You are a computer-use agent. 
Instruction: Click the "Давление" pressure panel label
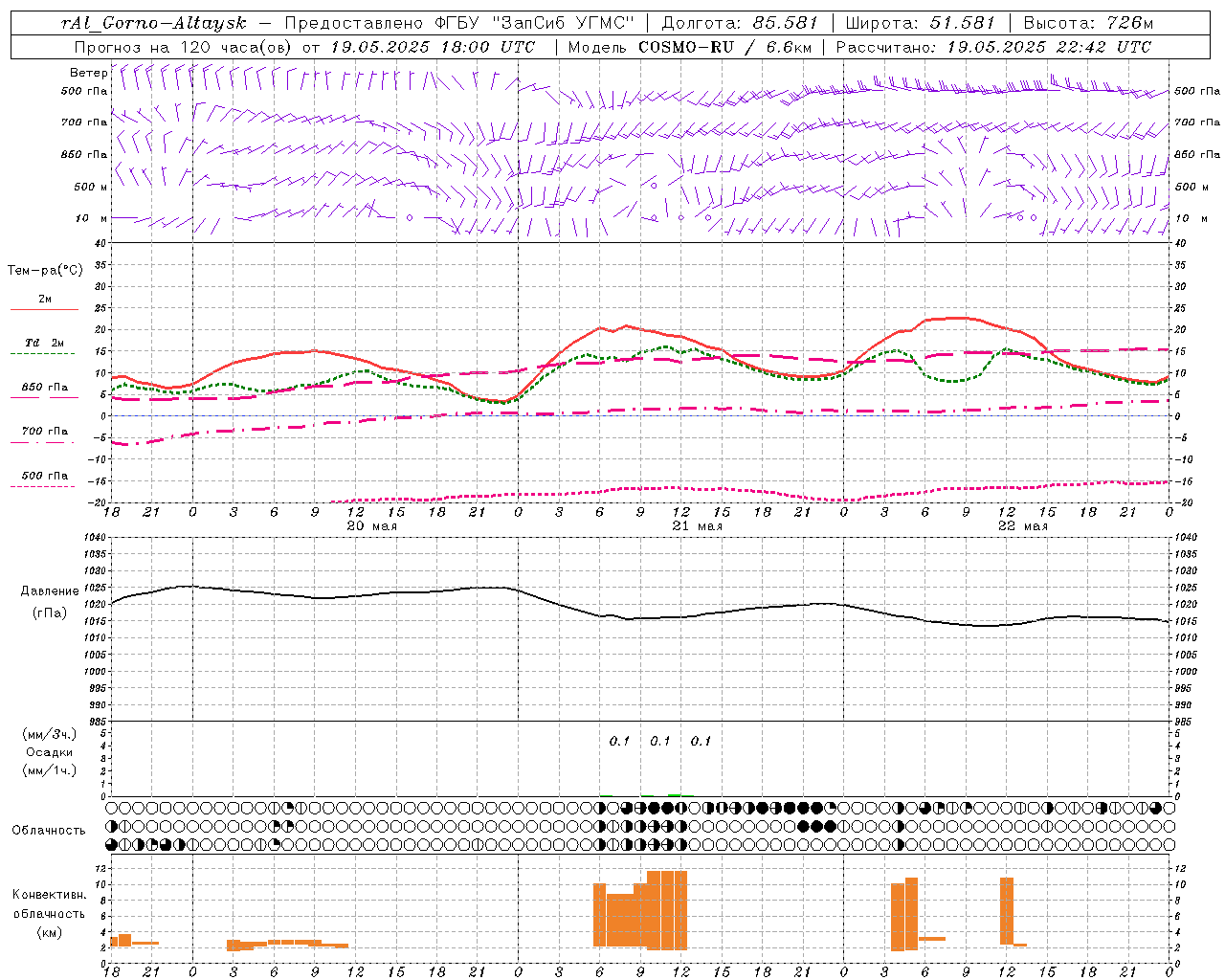(50, 591)
